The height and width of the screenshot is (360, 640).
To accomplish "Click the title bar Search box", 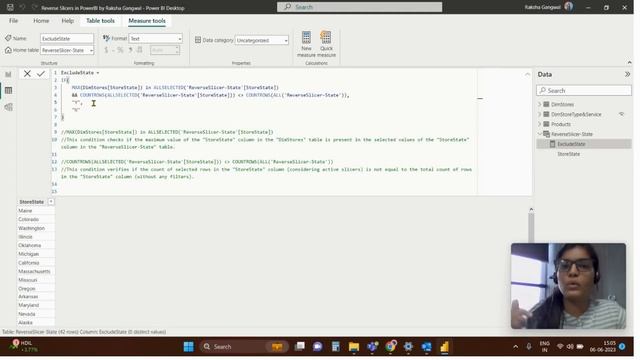I will (360, 7).
